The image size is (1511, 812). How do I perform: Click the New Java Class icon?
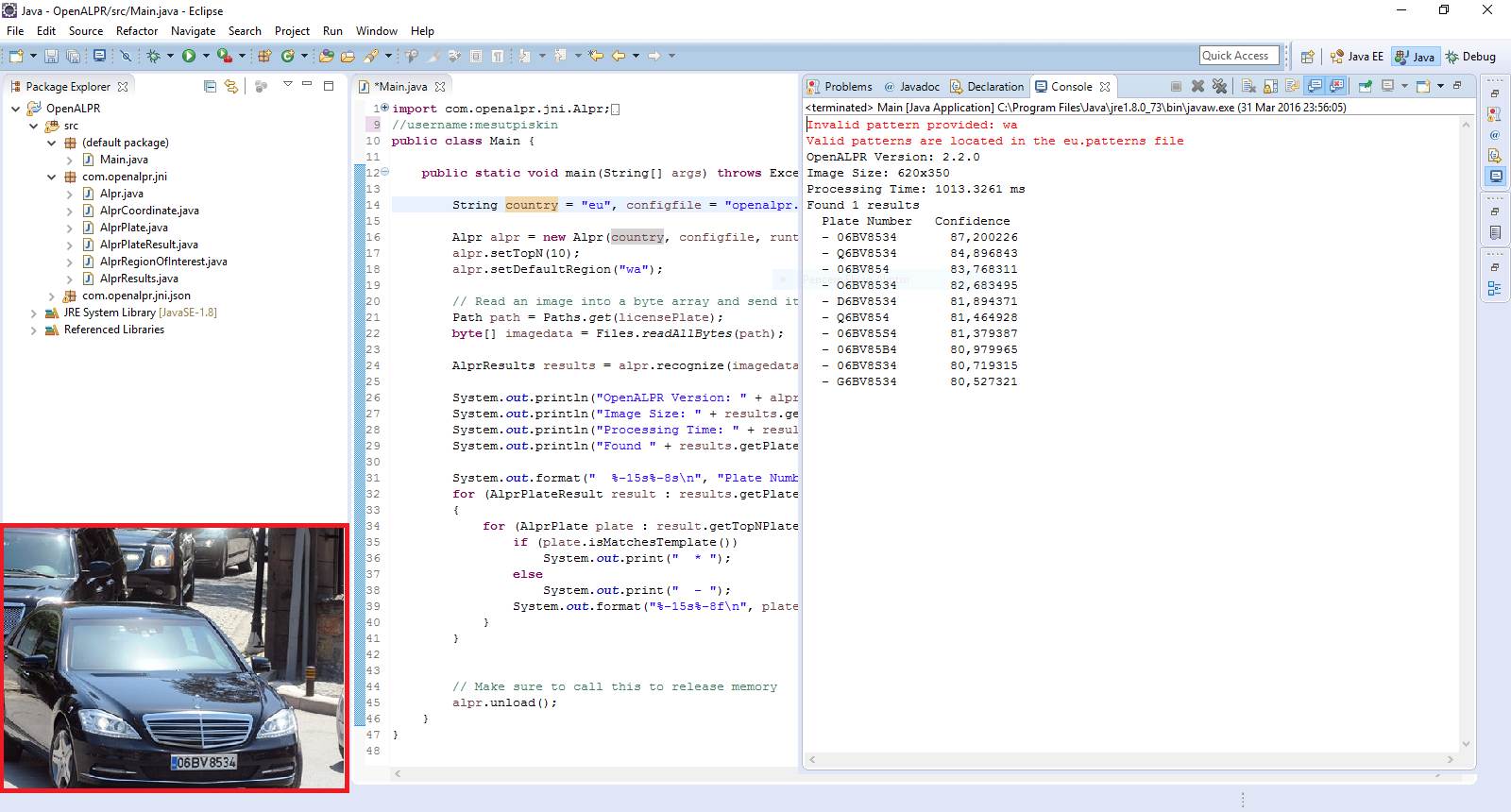coord(287,57)
